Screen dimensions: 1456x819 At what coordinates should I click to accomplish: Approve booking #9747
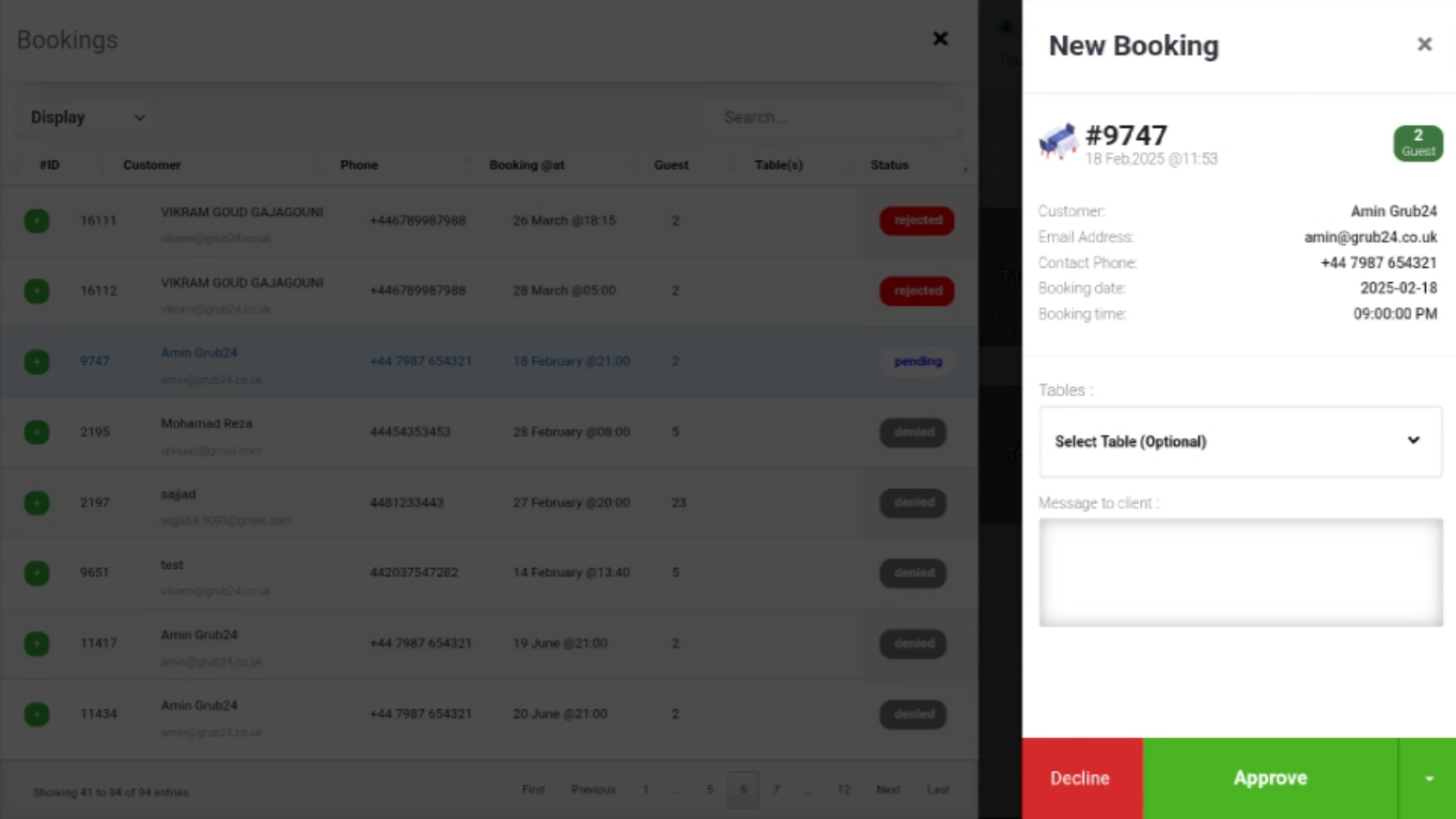[1270, 779]
